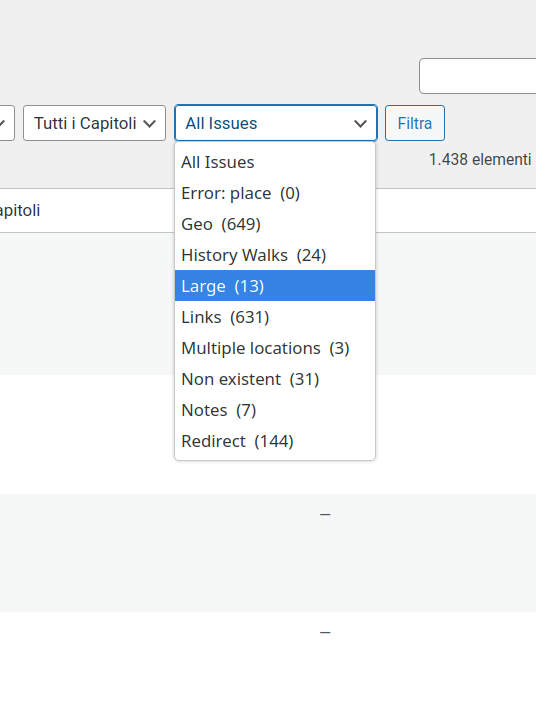This screenshot has width=536, height=713.
Task: Select the highlighted 'Large (13)' option
Action: click(275, 286)
